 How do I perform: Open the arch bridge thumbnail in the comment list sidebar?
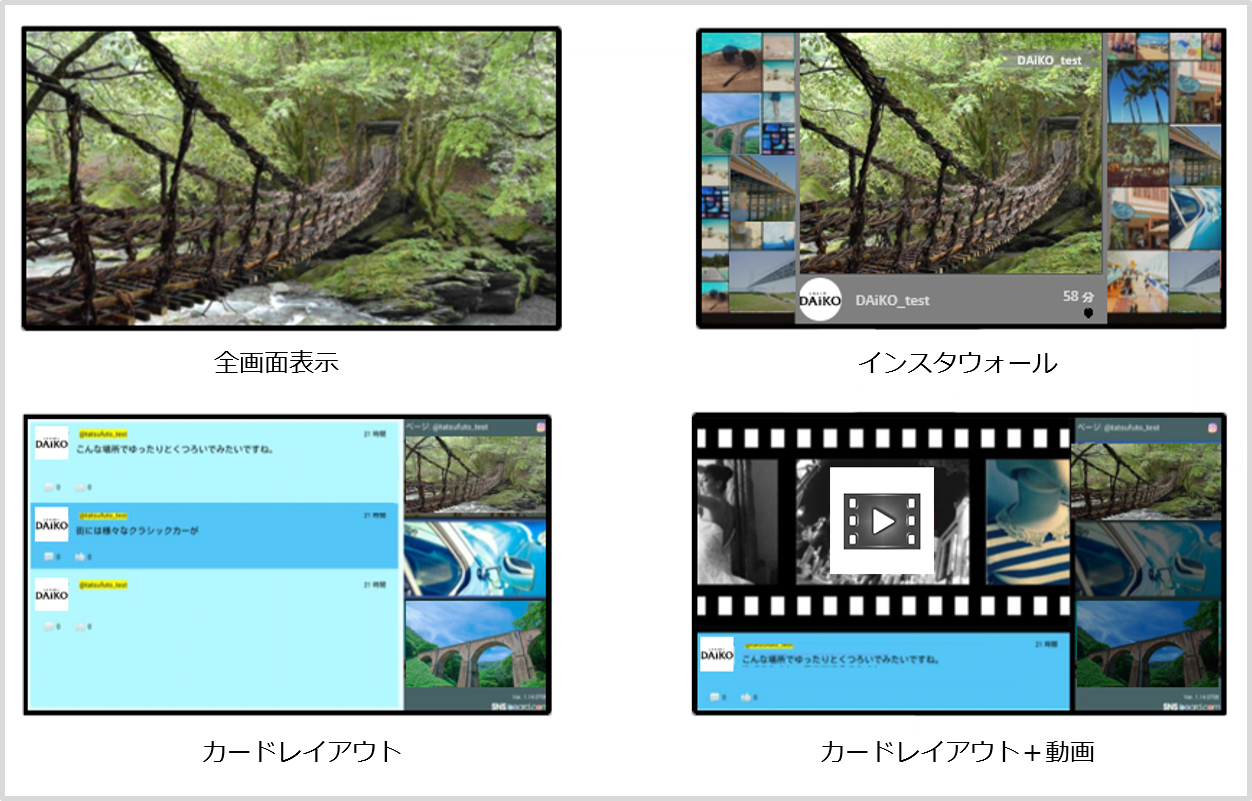(x=475, y=644)
